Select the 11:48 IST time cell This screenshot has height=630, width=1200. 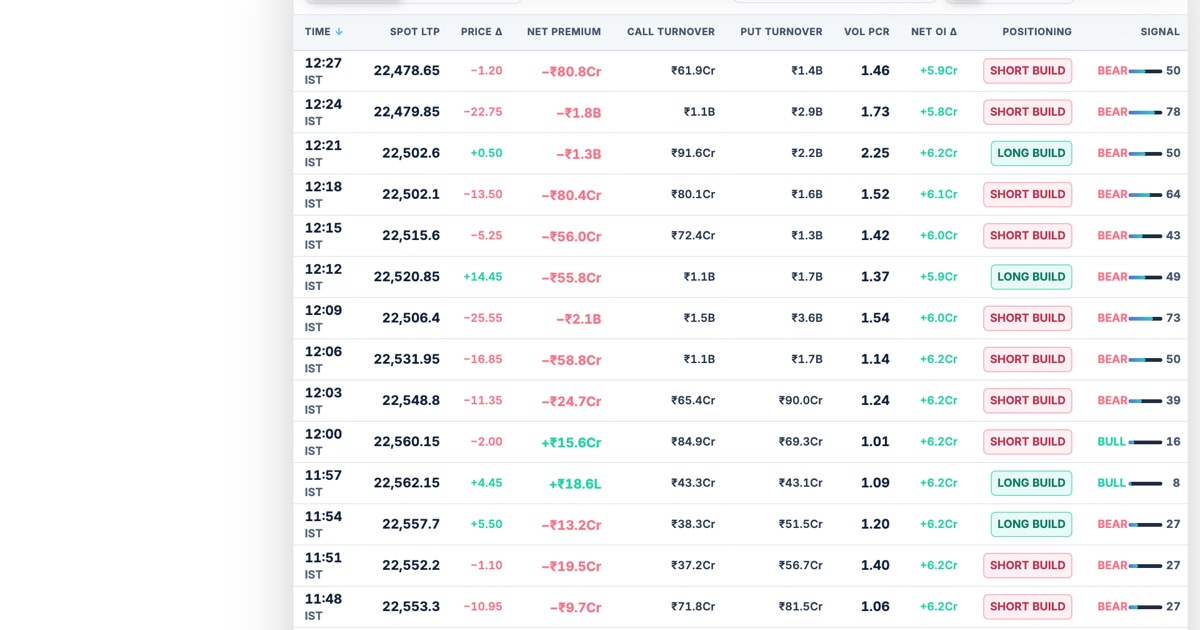(323, 607)
